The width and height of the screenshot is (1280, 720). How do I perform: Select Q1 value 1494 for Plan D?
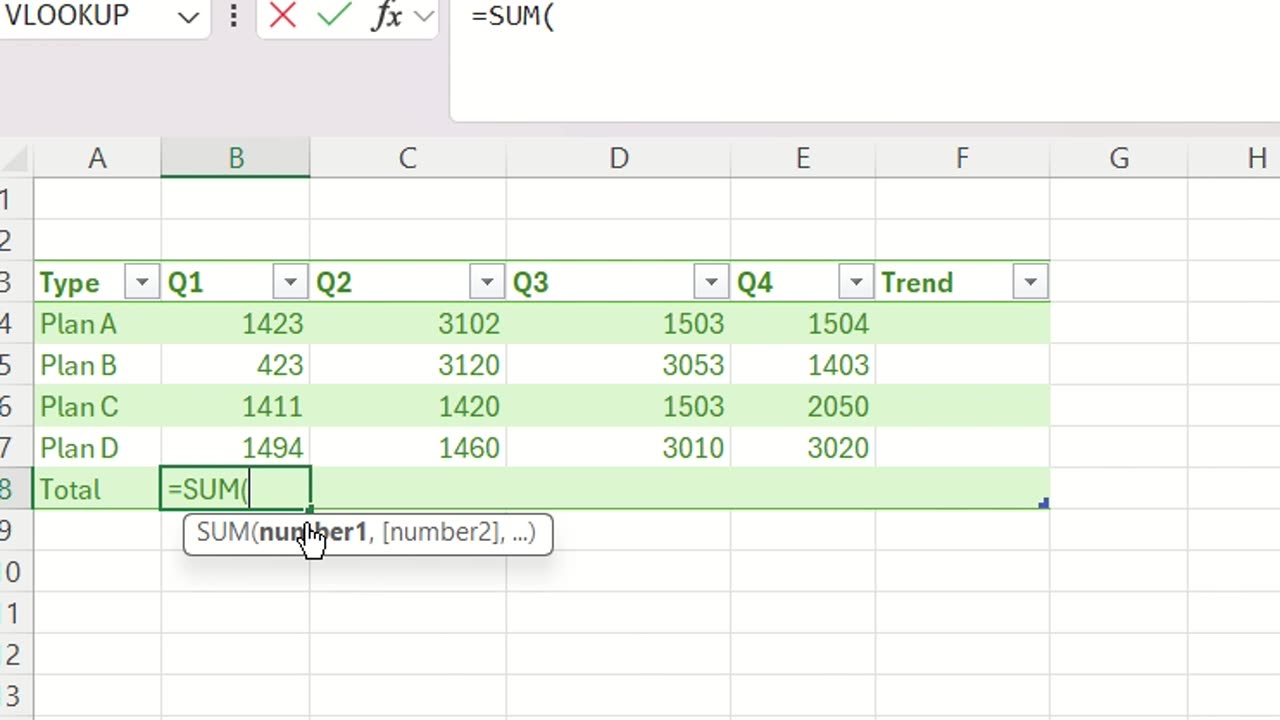pyautogui.click(x=236, y=447)
